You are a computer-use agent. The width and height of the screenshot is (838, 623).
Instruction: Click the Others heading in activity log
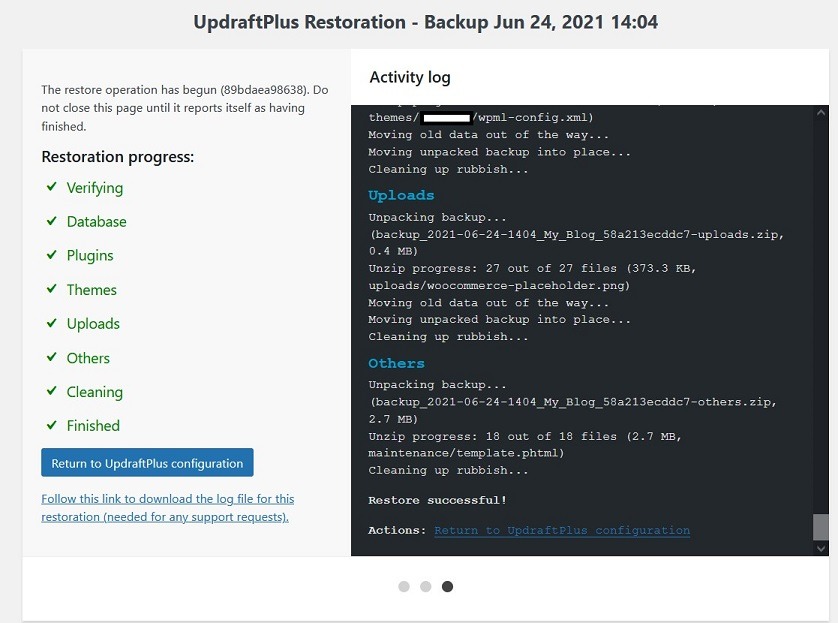pyautogui.click(x=396, y=363)
